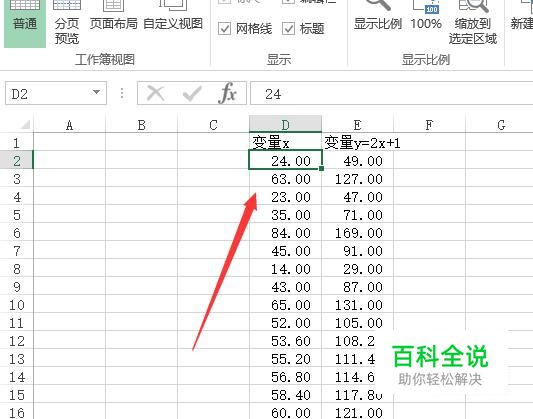Open 显示比例 zoom dialog
533x419 pixels.
click(x=378, y=16)
